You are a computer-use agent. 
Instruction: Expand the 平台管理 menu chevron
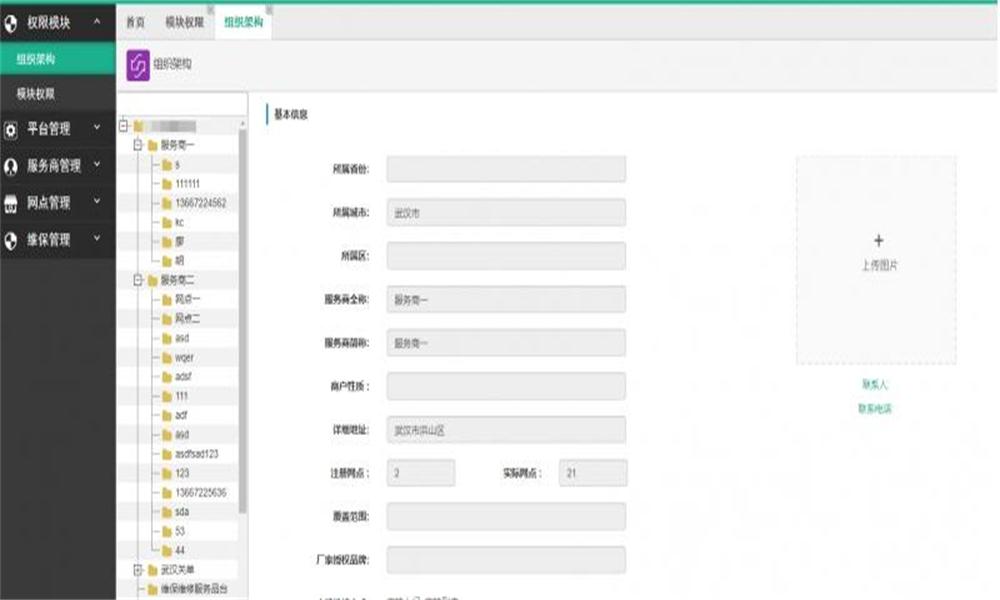(x=97, y=128)
